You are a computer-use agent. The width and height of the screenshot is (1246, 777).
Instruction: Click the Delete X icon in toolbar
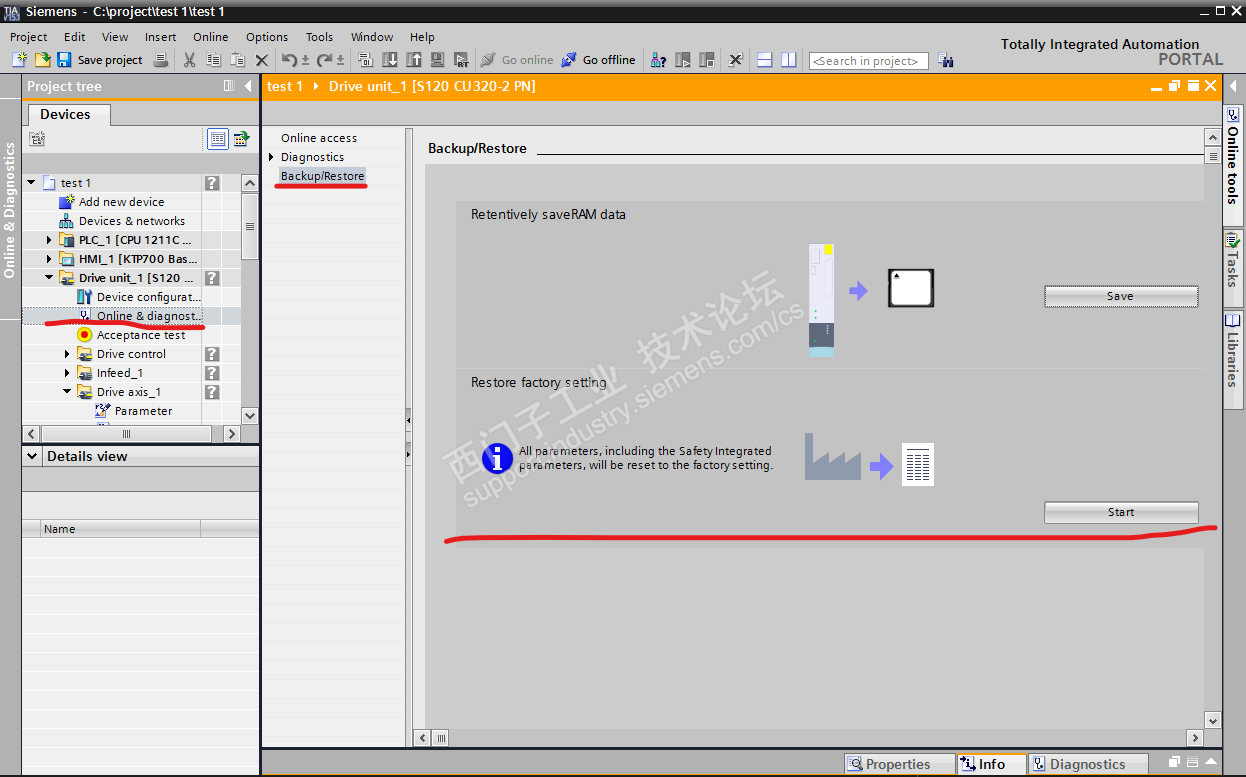pyautogui.click(x=262, y=60)
